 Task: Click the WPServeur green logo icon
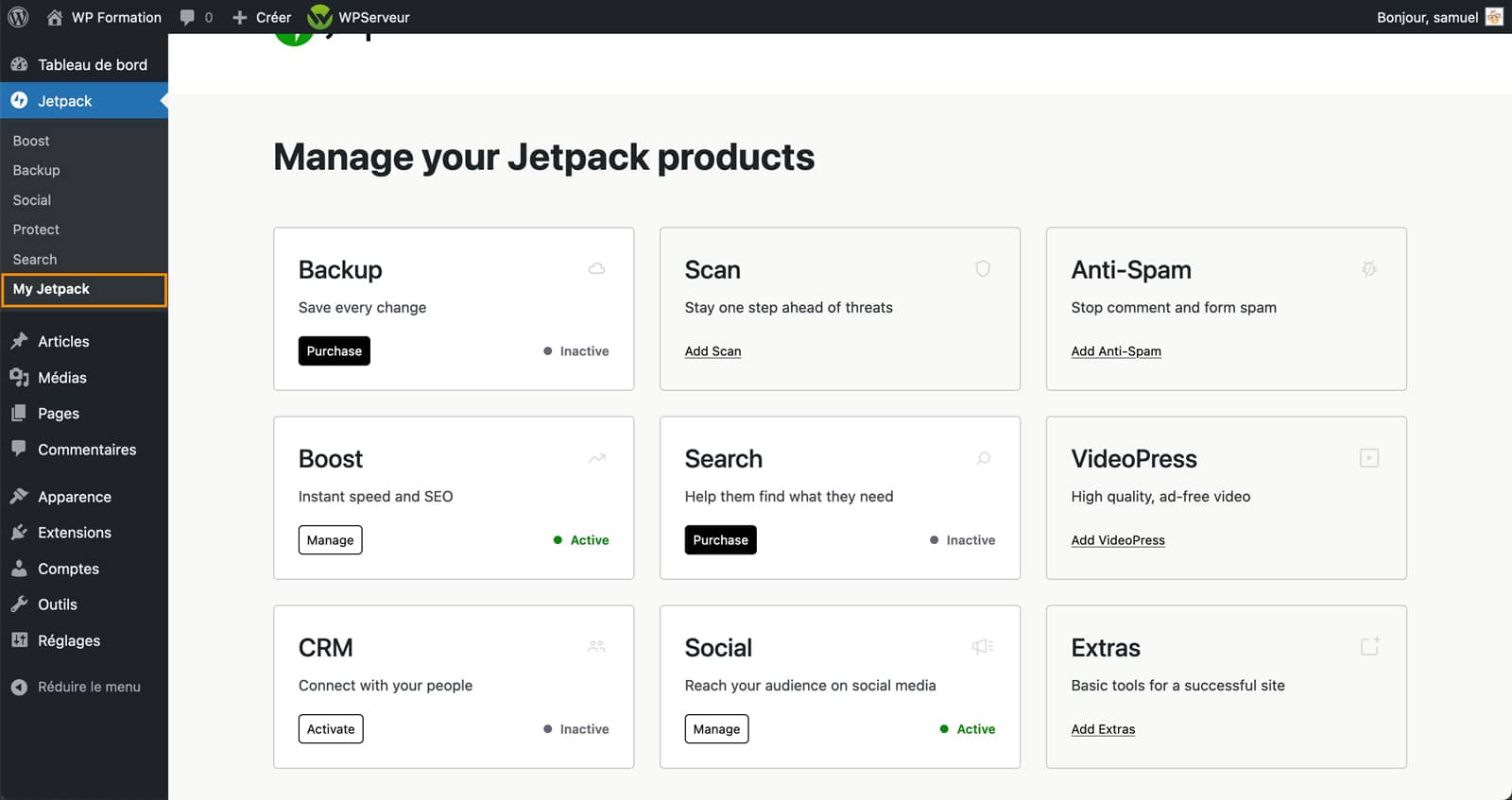coord(320,17)
